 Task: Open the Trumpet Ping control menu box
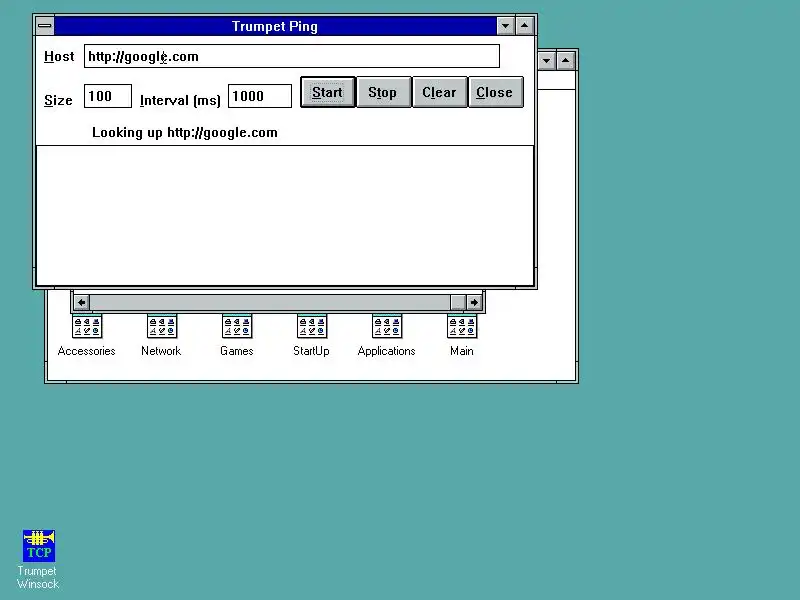(x=45, y=26)
